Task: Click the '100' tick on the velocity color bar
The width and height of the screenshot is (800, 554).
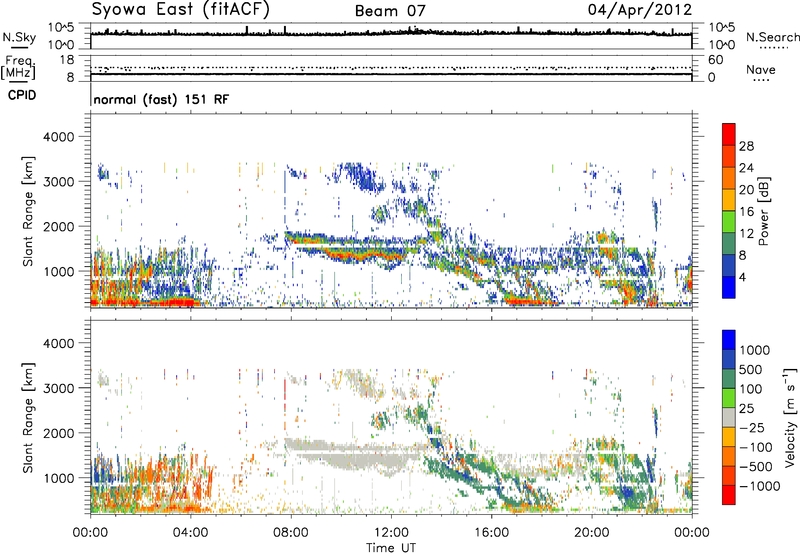Action: pyautogui.click(x=751, y=389)
